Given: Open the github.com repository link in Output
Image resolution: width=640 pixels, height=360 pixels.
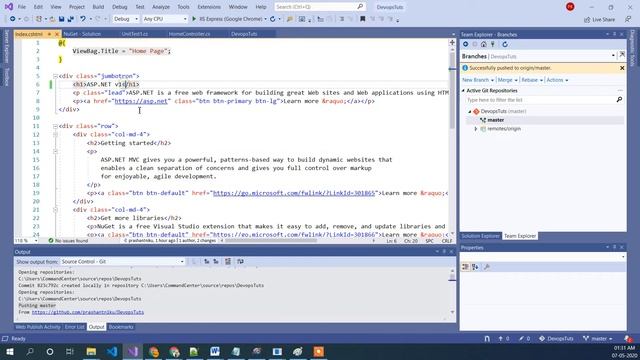Looking at the screenshot, I should pyautogui.click(x=88, y=312).
